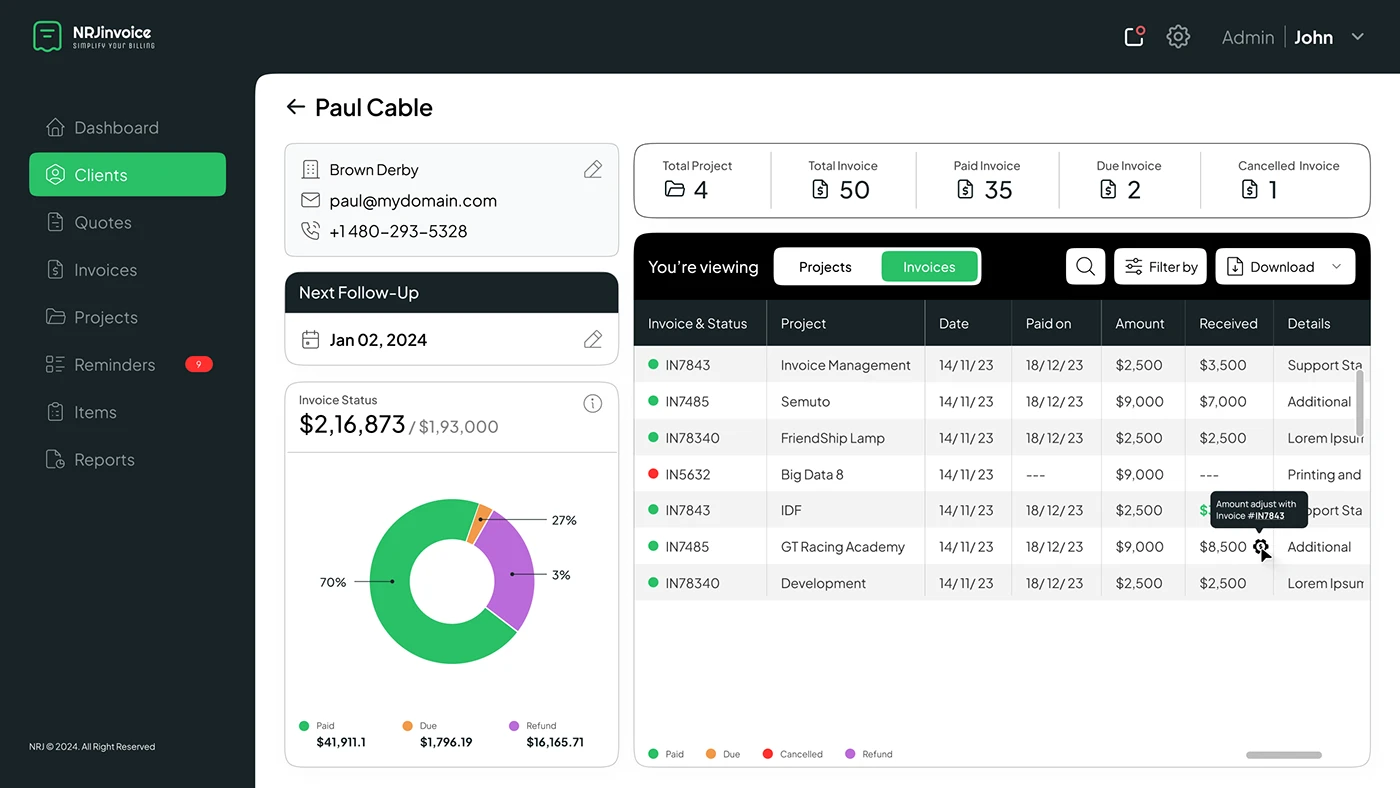Select invoice IN5632 row
The image size is (1400, 788).
[1002, 474]
